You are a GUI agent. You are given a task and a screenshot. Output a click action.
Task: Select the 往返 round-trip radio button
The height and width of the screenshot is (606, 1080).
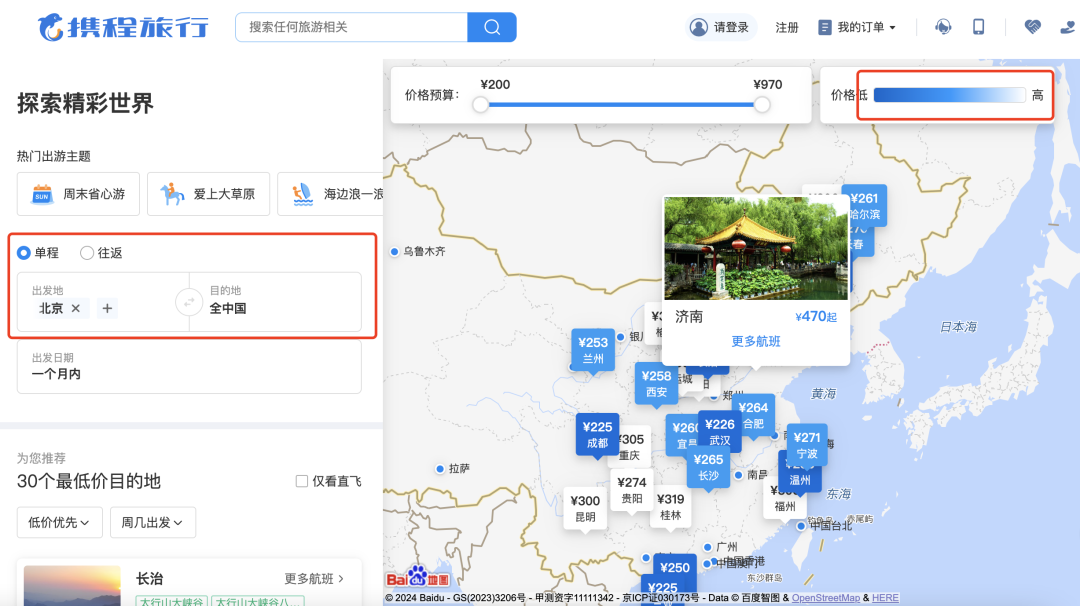pyautogui.click(x=87, y=253)
